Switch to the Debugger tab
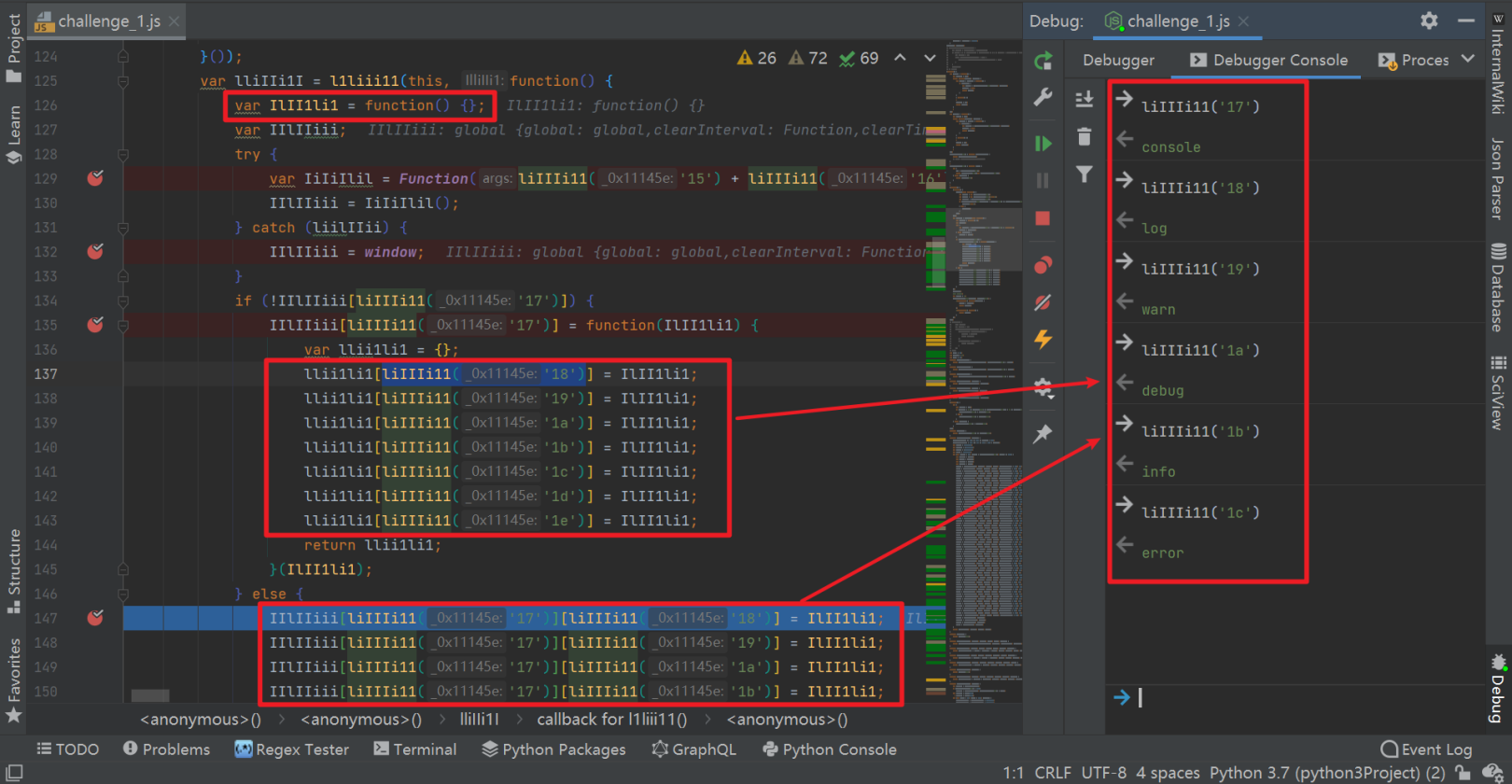The width and height of the screenshot is (1512, 784). click(1118, 60)
